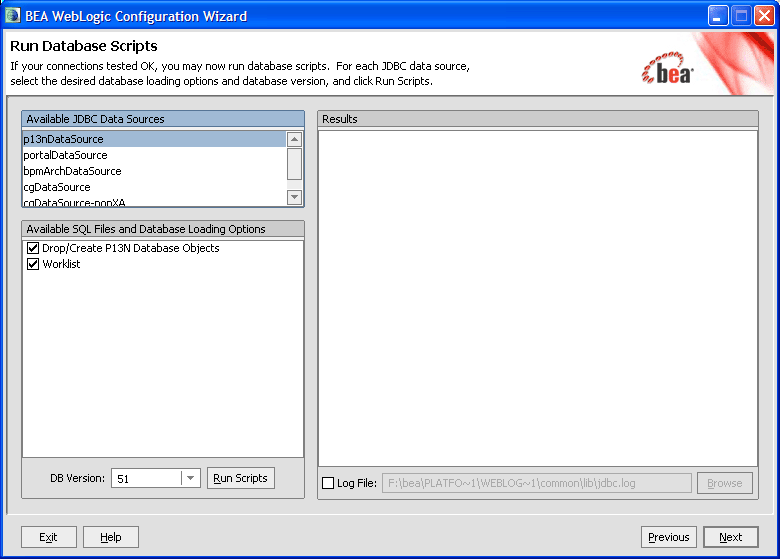780x559 pixels.
Task: Click the Run Scripts button
Action: click(x=241, y=478)
